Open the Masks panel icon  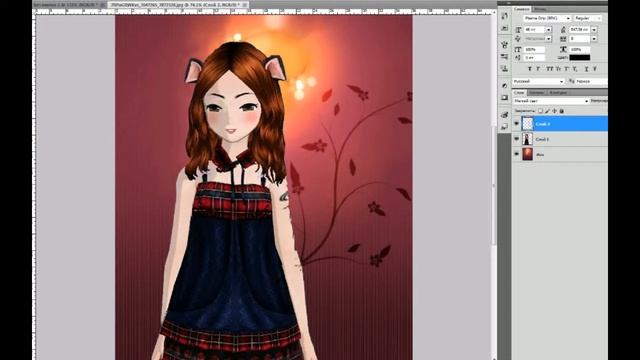click(x=505, y=97)
